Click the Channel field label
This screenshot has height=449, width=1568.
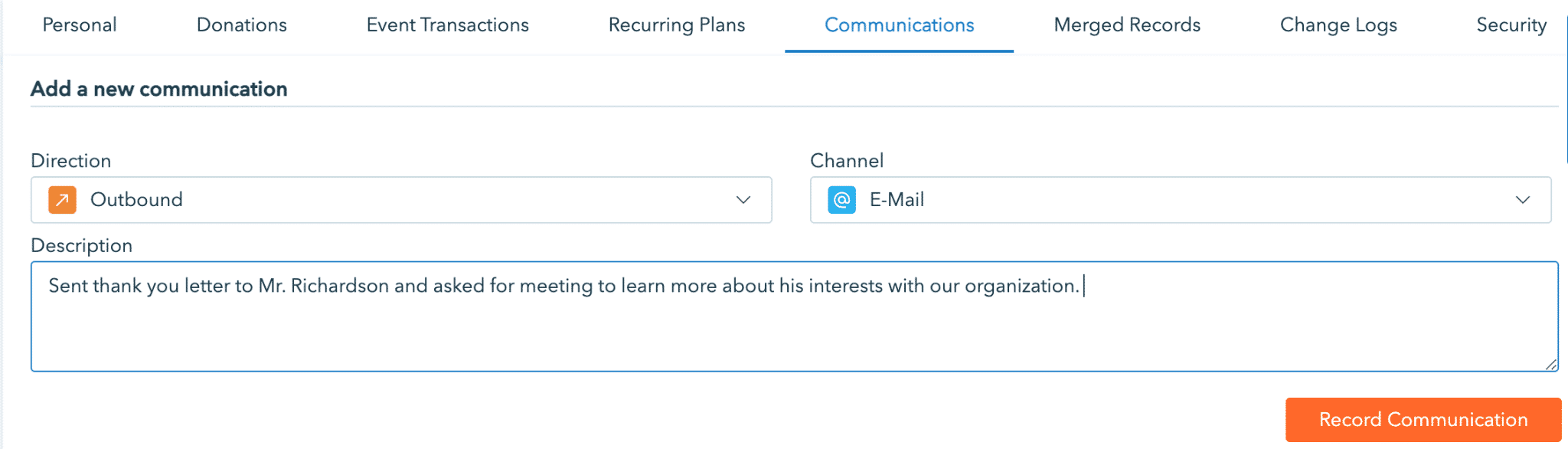click(847, 160)
